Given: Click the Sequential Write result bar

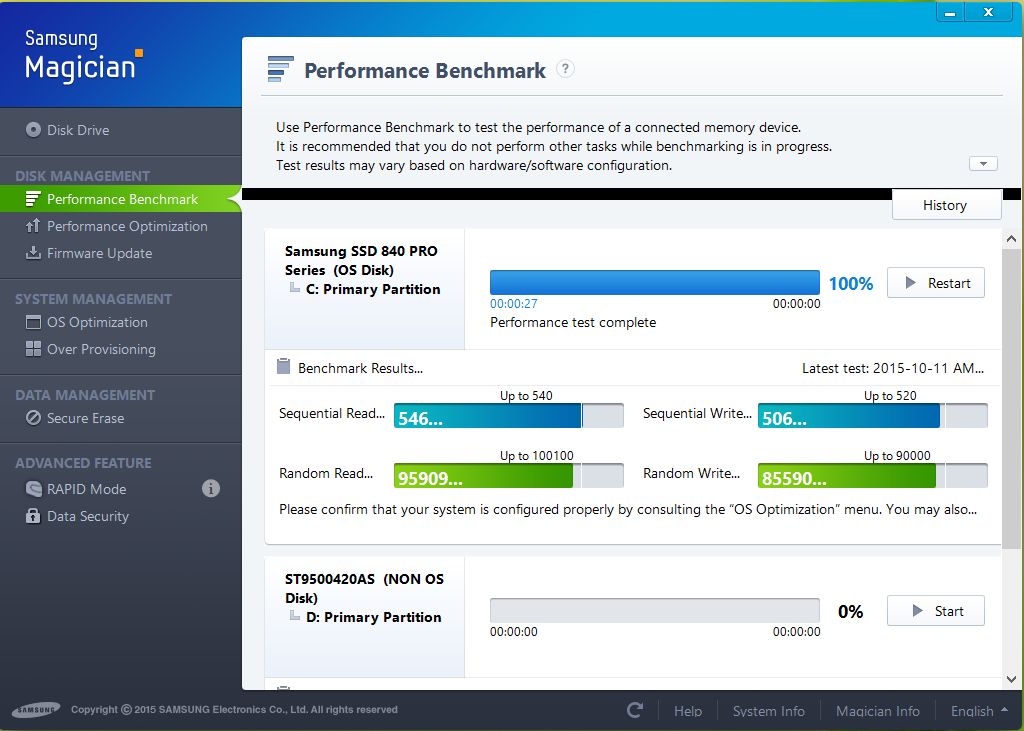Looking at the screenshot, I should pos(872,415).
